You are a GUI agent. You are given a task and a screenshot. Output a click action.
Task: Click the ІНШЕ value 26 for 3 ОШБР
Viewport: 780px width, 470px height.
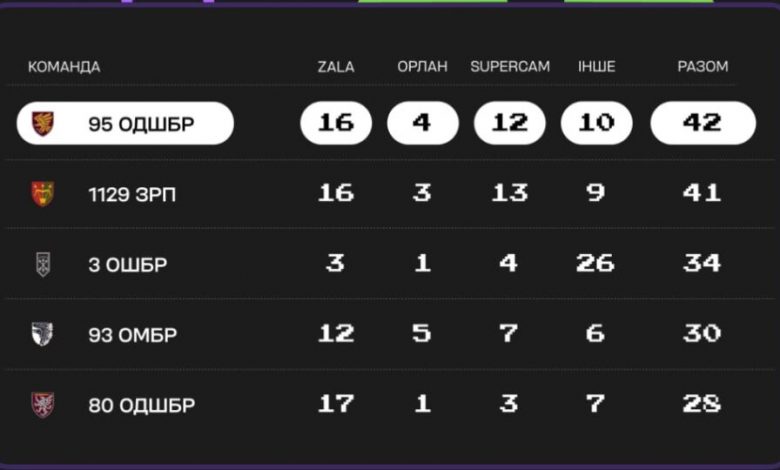595,263
